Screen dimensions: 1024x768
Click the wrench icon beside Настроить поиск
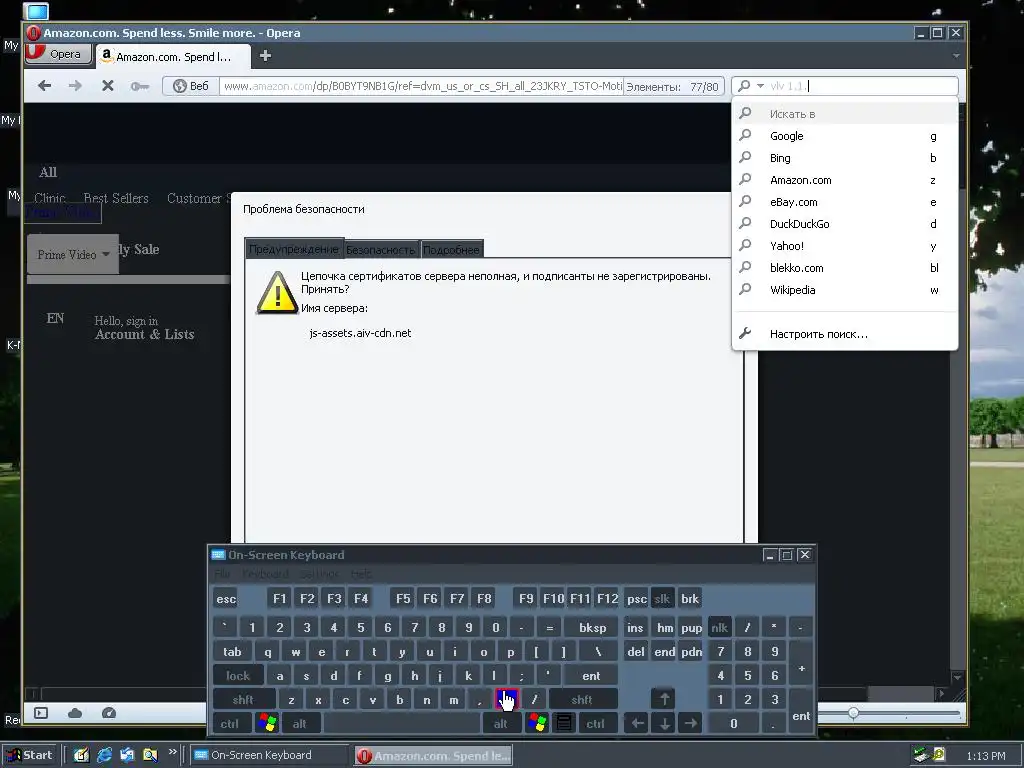tap(745, 334)
